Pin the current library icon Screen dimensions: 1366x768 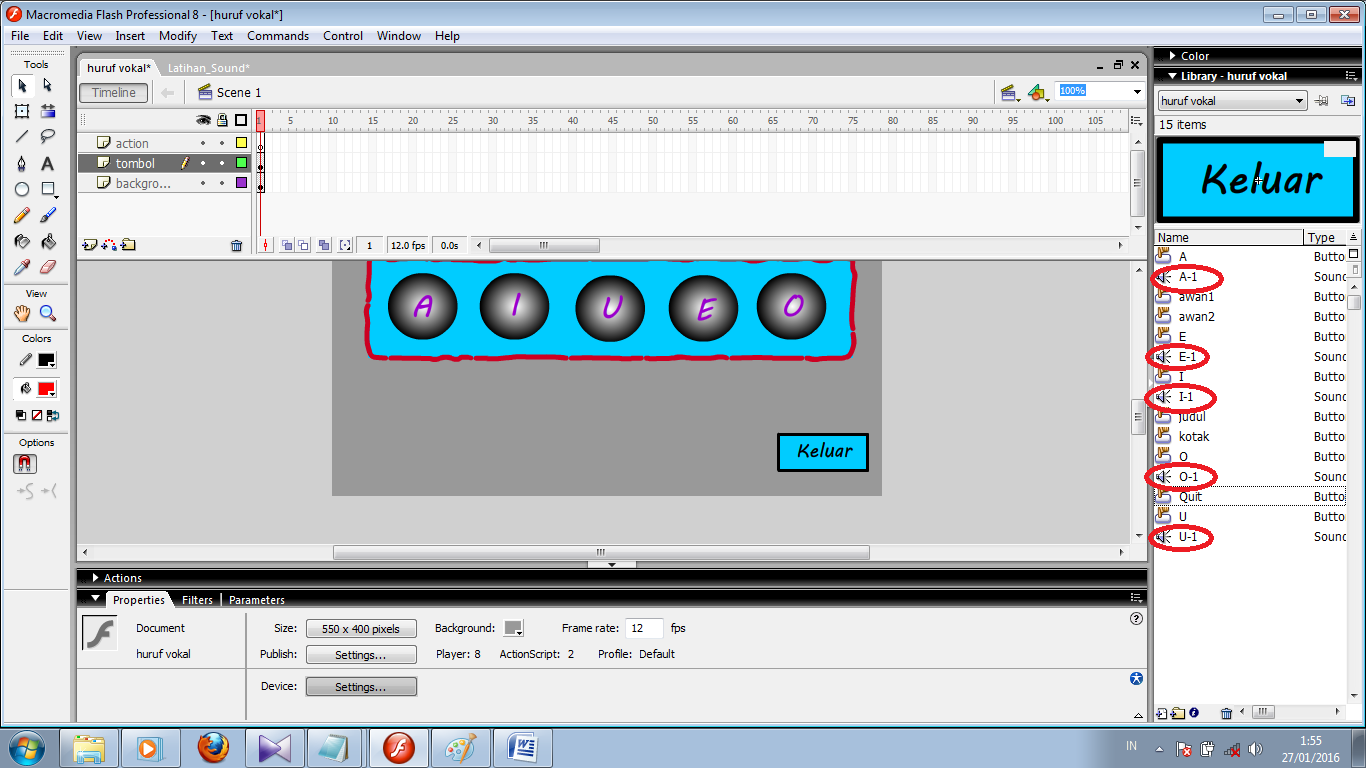pyautogui.click(x=1321, y=100)
